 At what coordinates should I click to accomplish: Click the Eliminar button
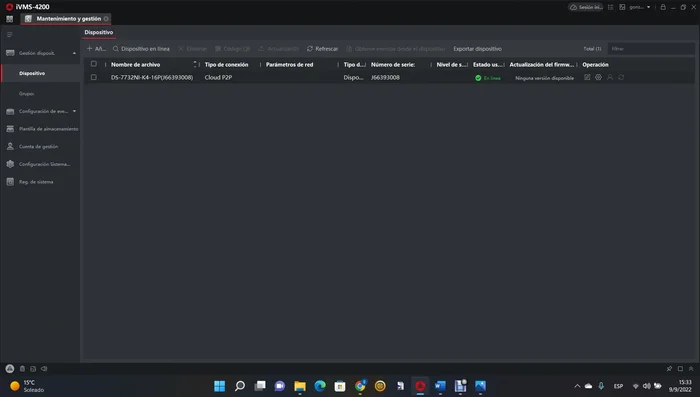point(192,49)
